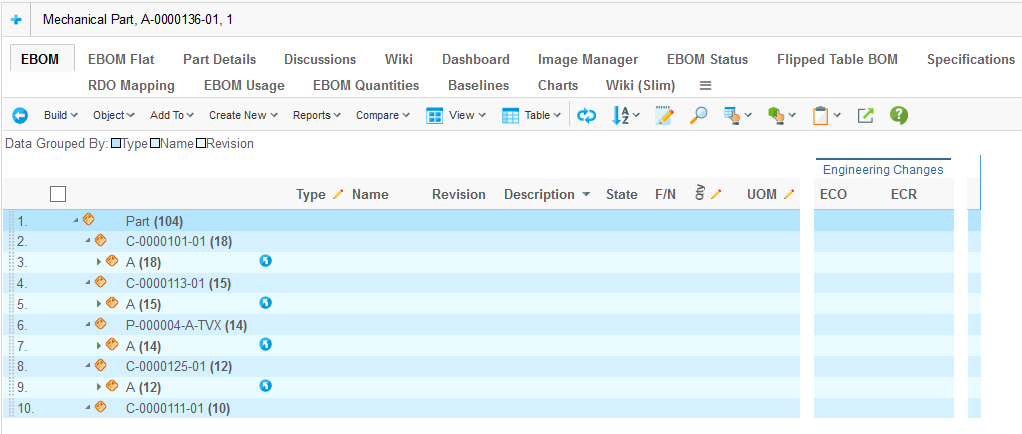Click the refresh arrows toolbar icon
The width and height of the screenshot is (1022, 434).
[588, 116]
